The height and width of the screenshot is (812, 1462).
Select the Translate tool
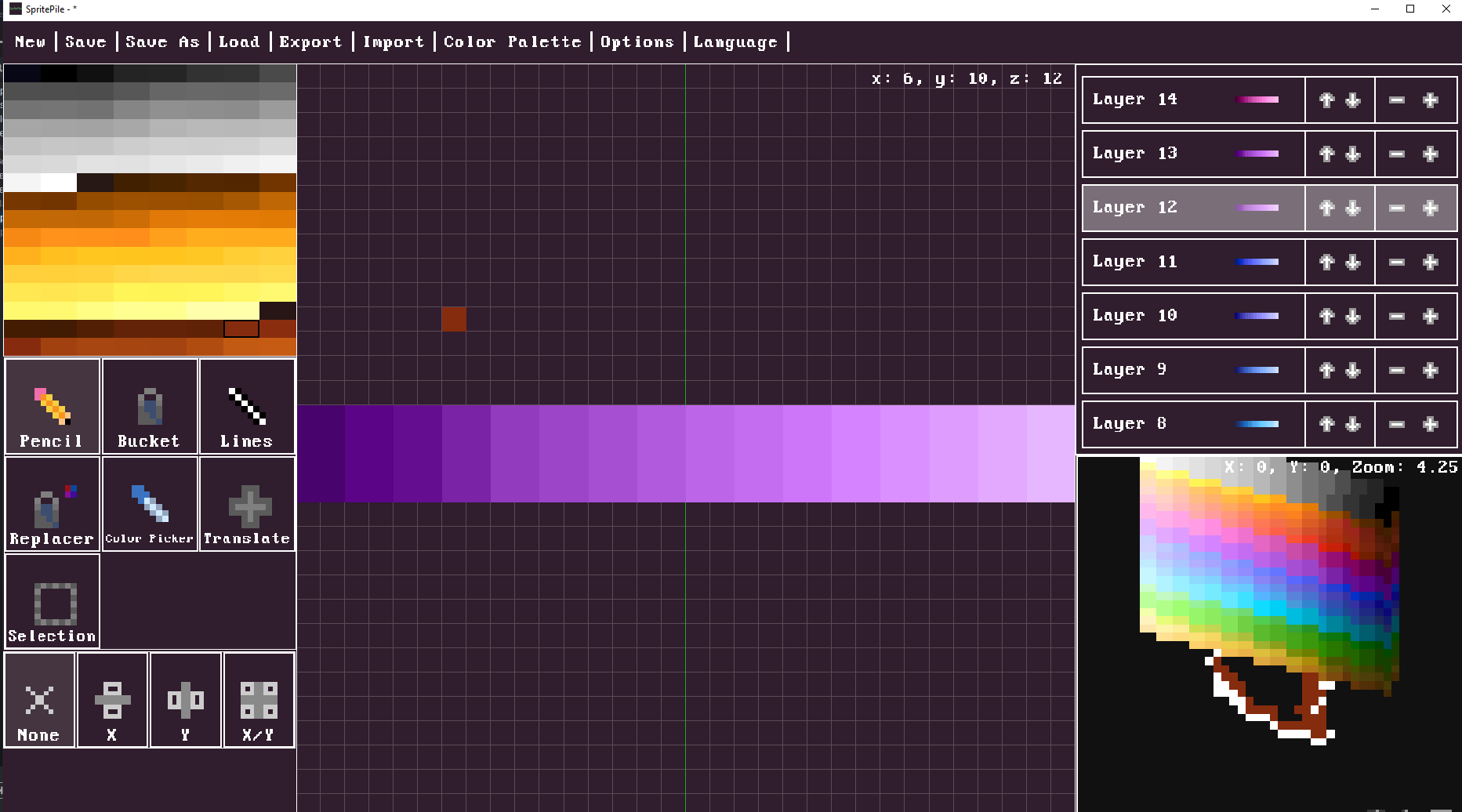point(247,504)
